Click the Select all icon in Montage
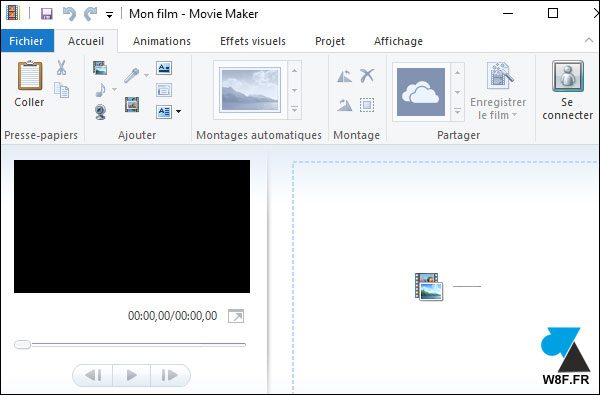Viewport: 600px width, 395px height. click(367, 104)
